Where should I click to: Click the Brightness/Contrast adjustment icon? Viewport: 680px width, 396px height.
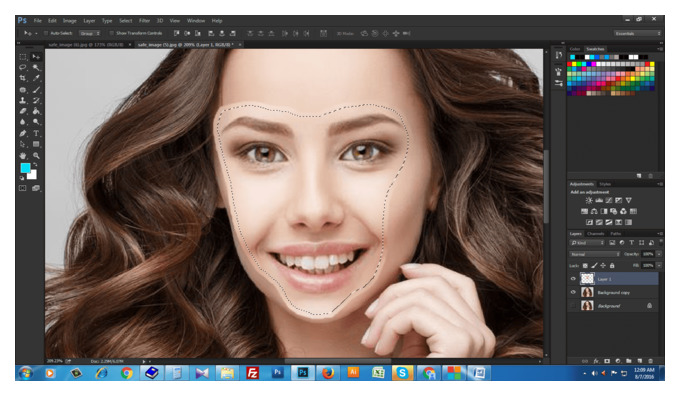(588, 200)
